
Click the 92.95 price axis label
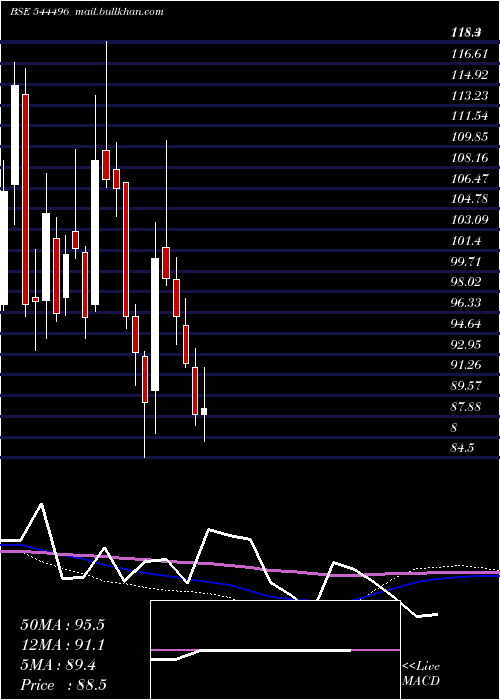[x=466, y=345]
